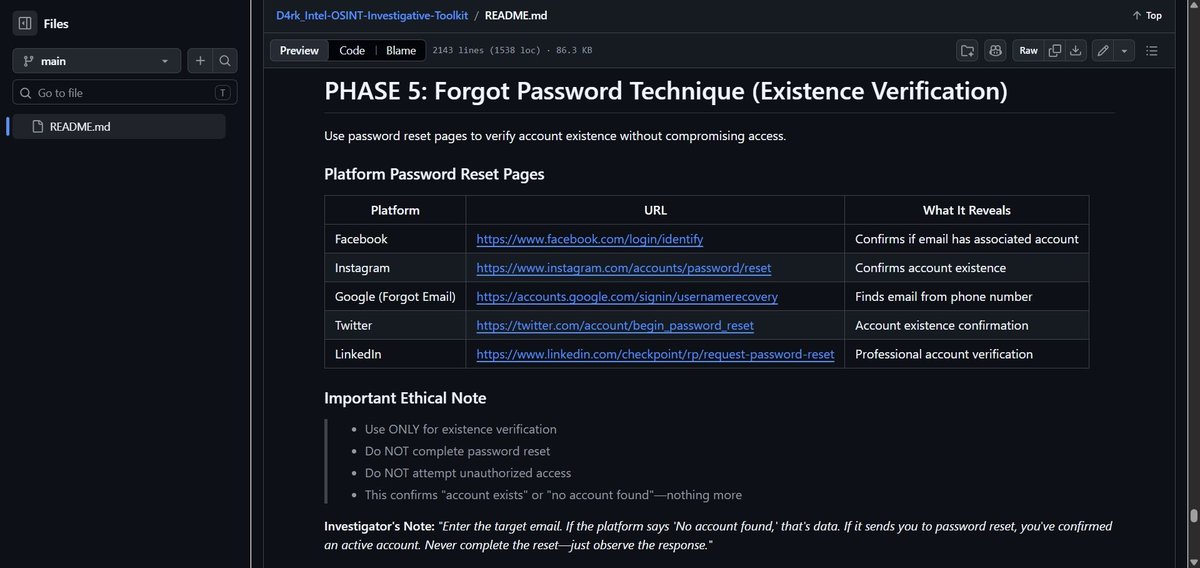
Task: Click the 'Platform Password Reset Pages' heading
Action: tap(434, 174)
